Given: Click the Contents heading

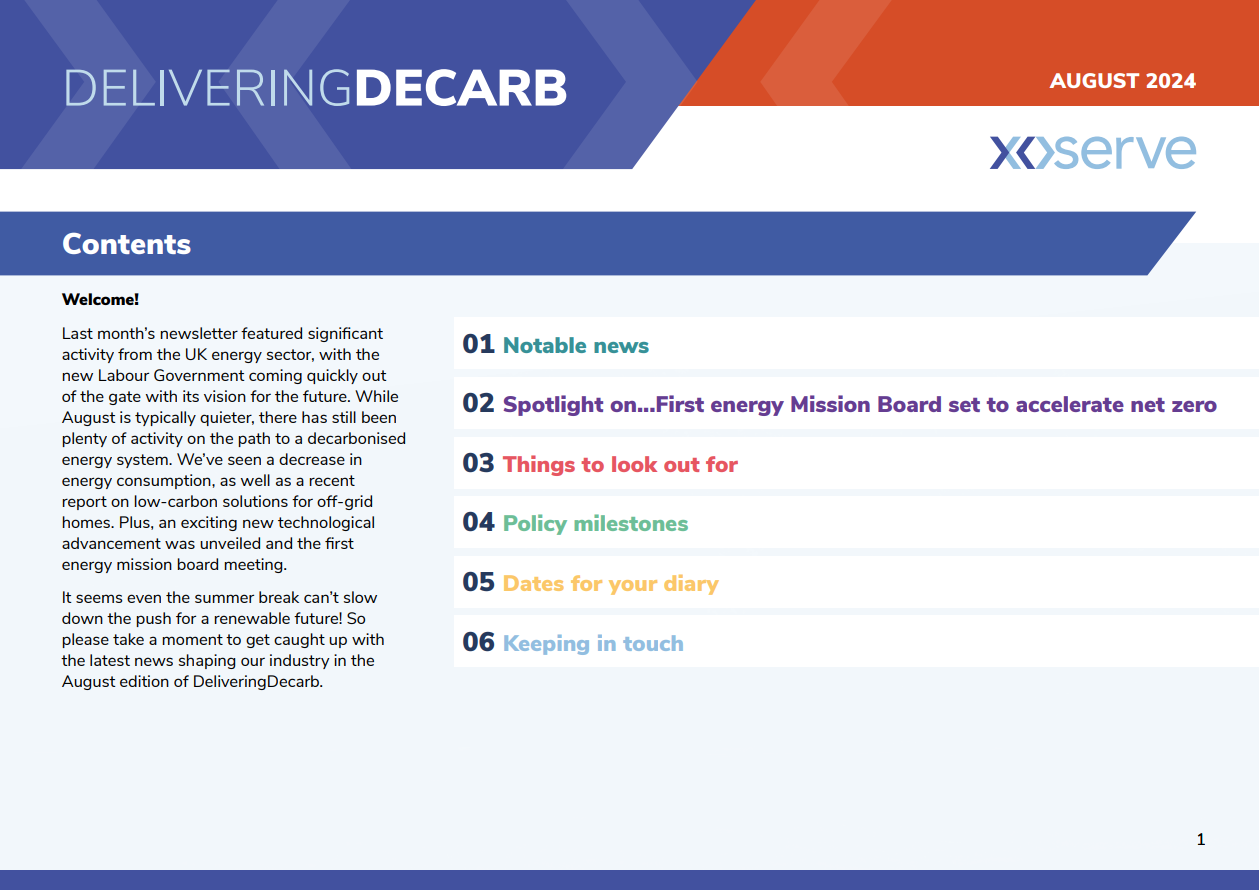Looking at the screenshot, I should click(126, 244).
